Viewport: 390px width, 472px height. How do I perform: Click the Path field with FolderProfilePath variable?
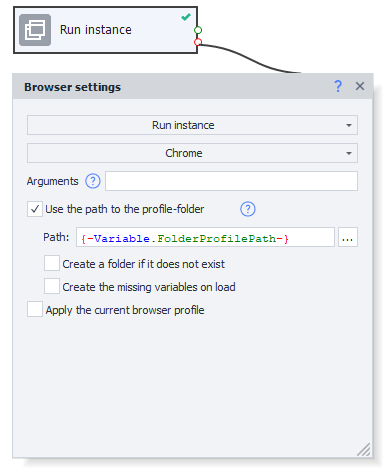tap(205, 237)
